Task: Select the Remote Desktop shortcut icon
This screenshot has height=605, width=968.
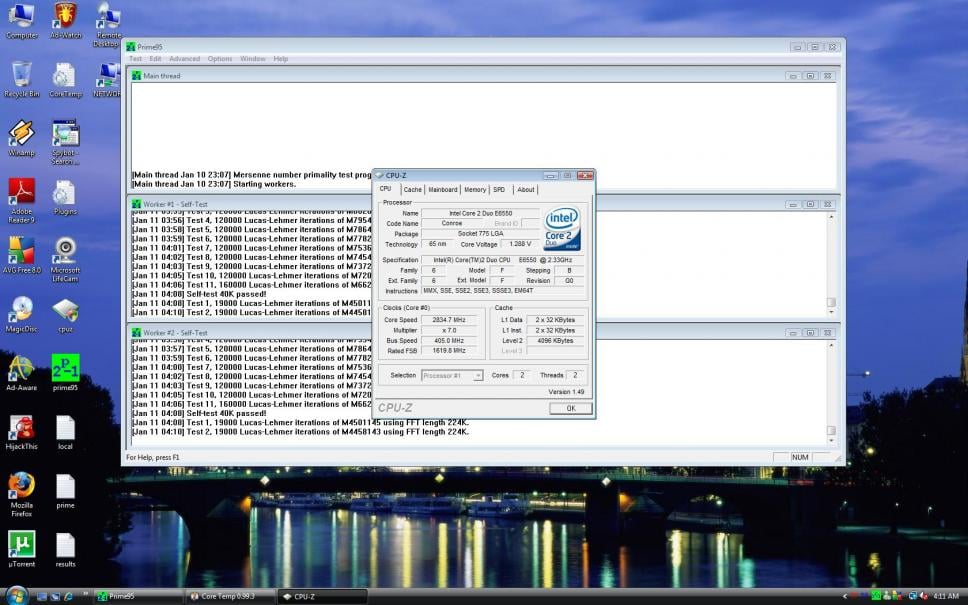Action: point(107,23)
